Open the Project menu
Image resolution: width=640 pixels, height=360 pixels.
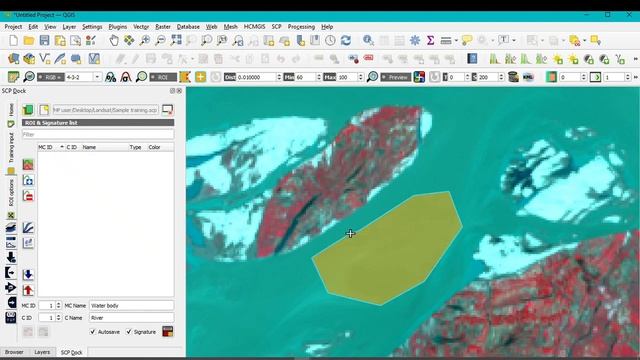(13, 27)
